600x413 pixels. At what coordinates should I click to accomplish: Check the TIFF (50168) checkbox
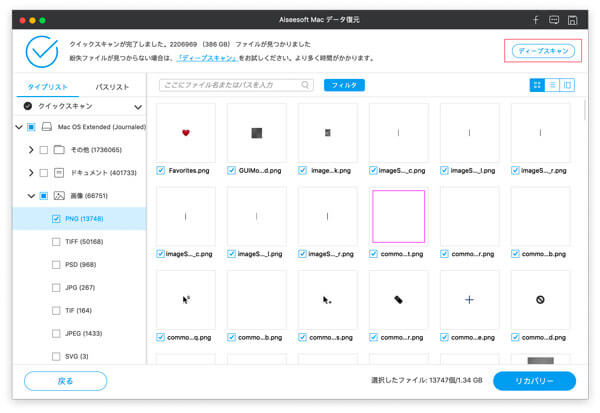coord(56,241)
